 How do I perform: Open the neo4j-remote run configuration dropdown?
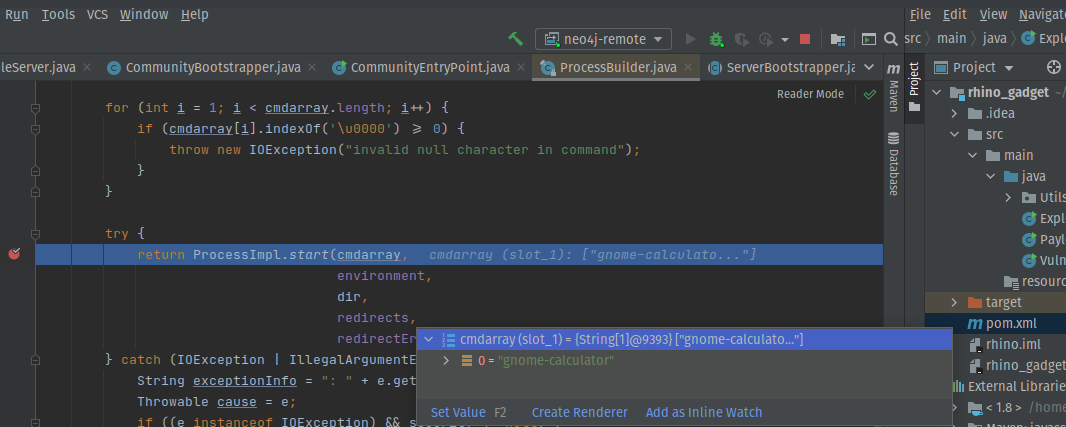click(x=604, y=39)
